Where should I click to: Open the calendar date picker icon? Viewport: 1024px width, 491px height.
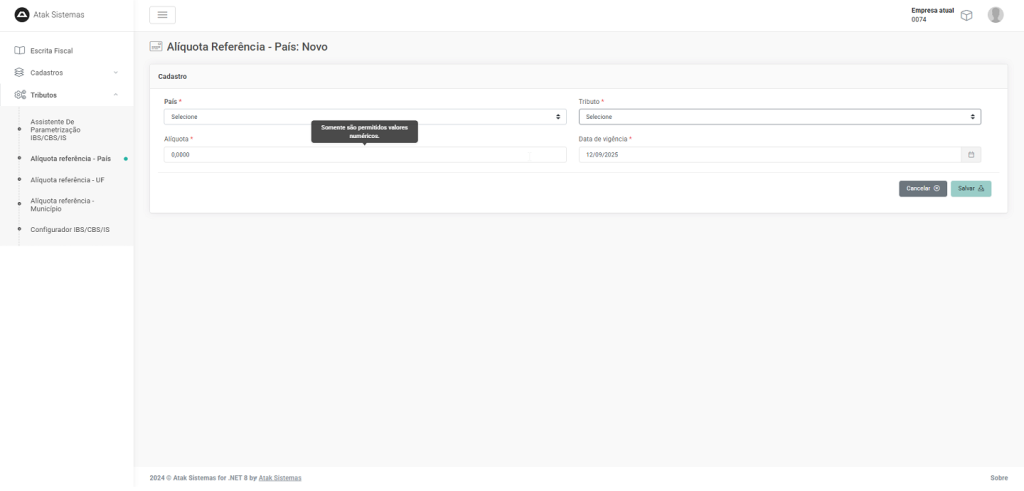pyautogui.click(x=970, y=155)
